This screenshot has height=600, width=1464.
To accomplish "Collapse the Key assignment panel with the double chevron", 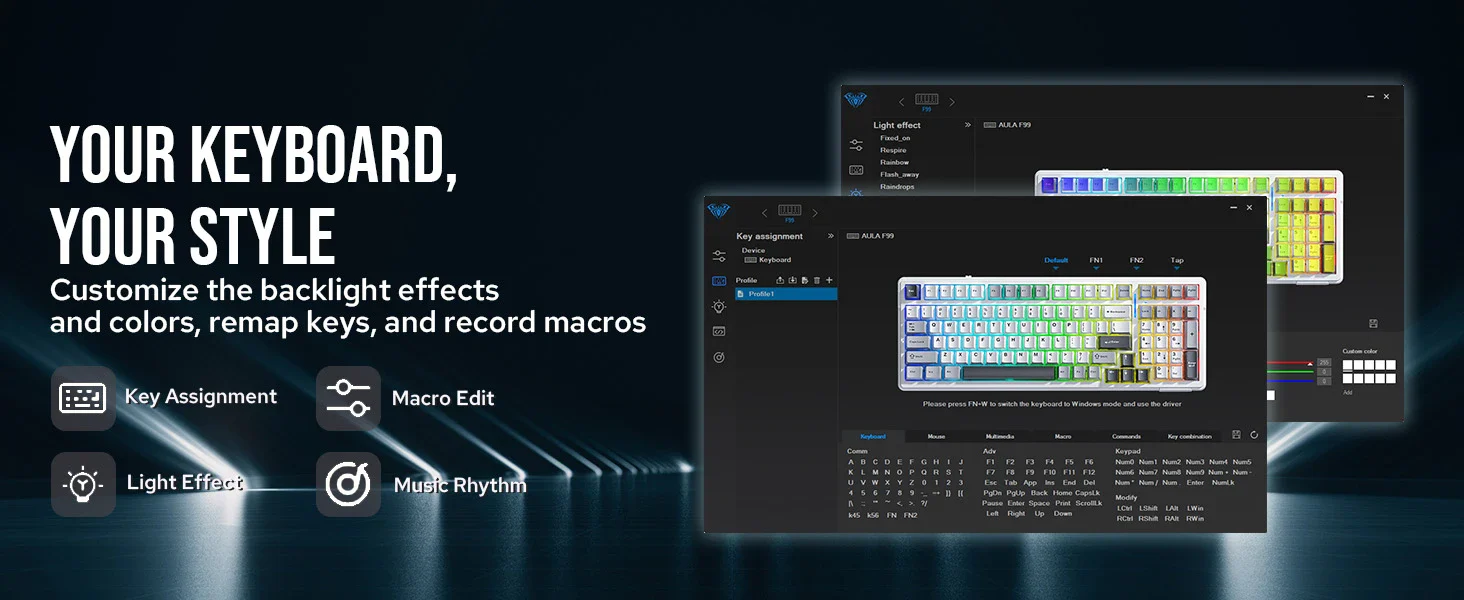I will click(x=830, y=237).
